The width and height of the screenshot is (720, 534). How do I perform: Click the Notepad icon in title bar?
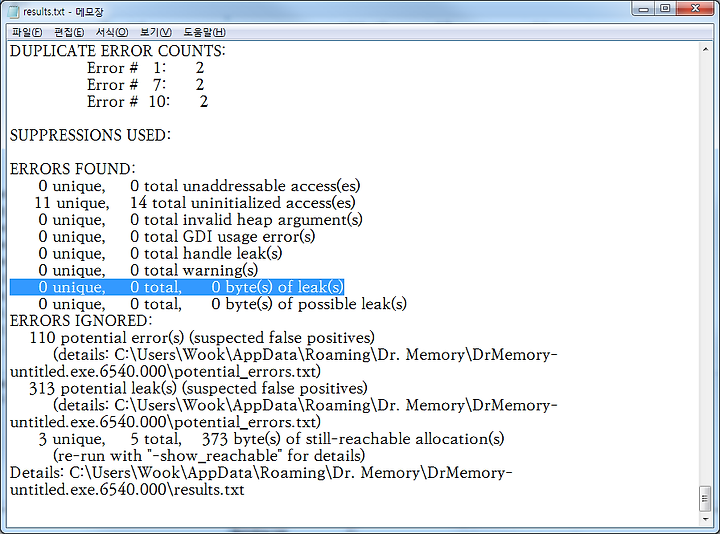[14, 12]
